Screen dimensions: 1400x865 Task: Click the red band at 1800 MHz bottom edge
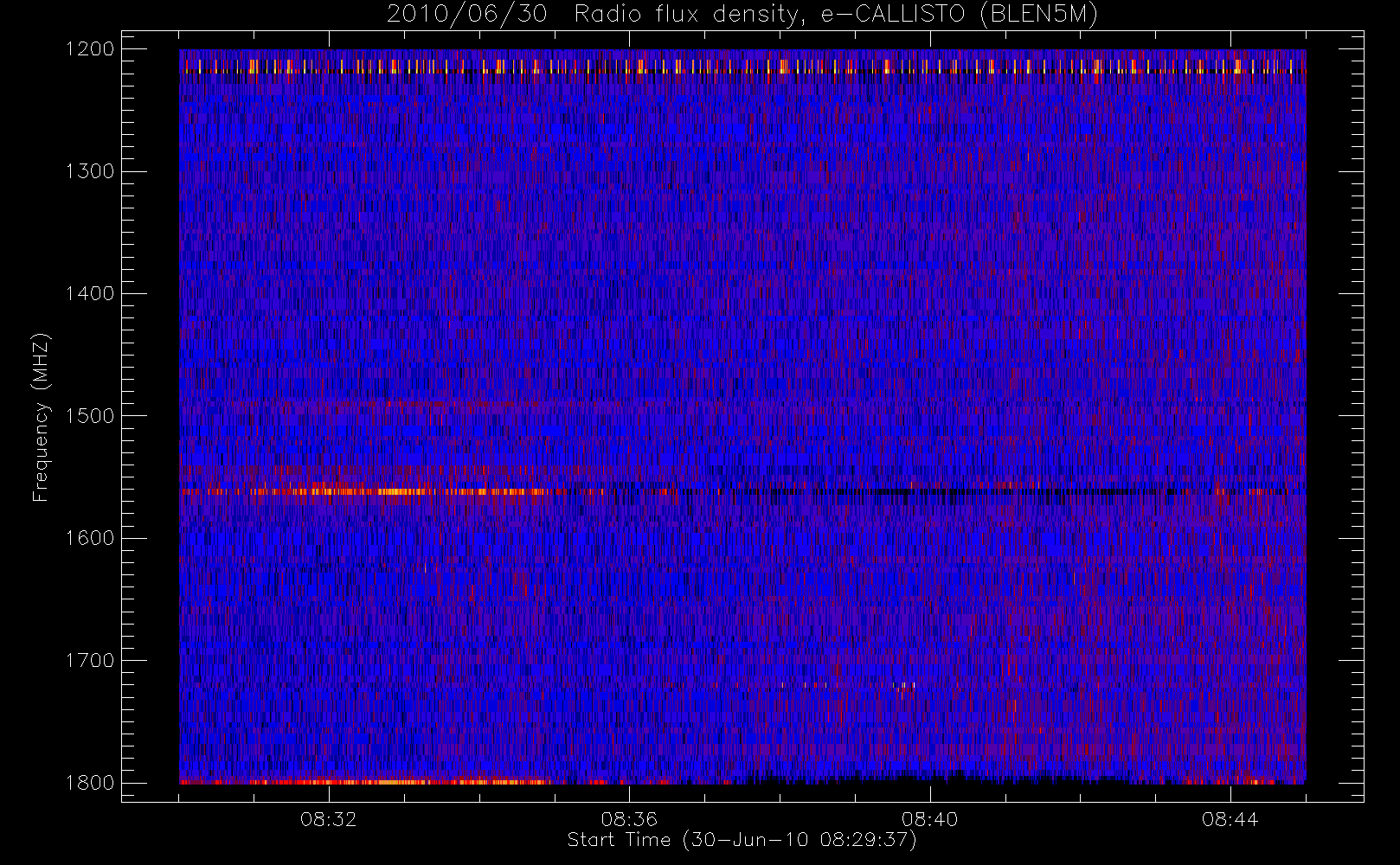tap(363, 782)
